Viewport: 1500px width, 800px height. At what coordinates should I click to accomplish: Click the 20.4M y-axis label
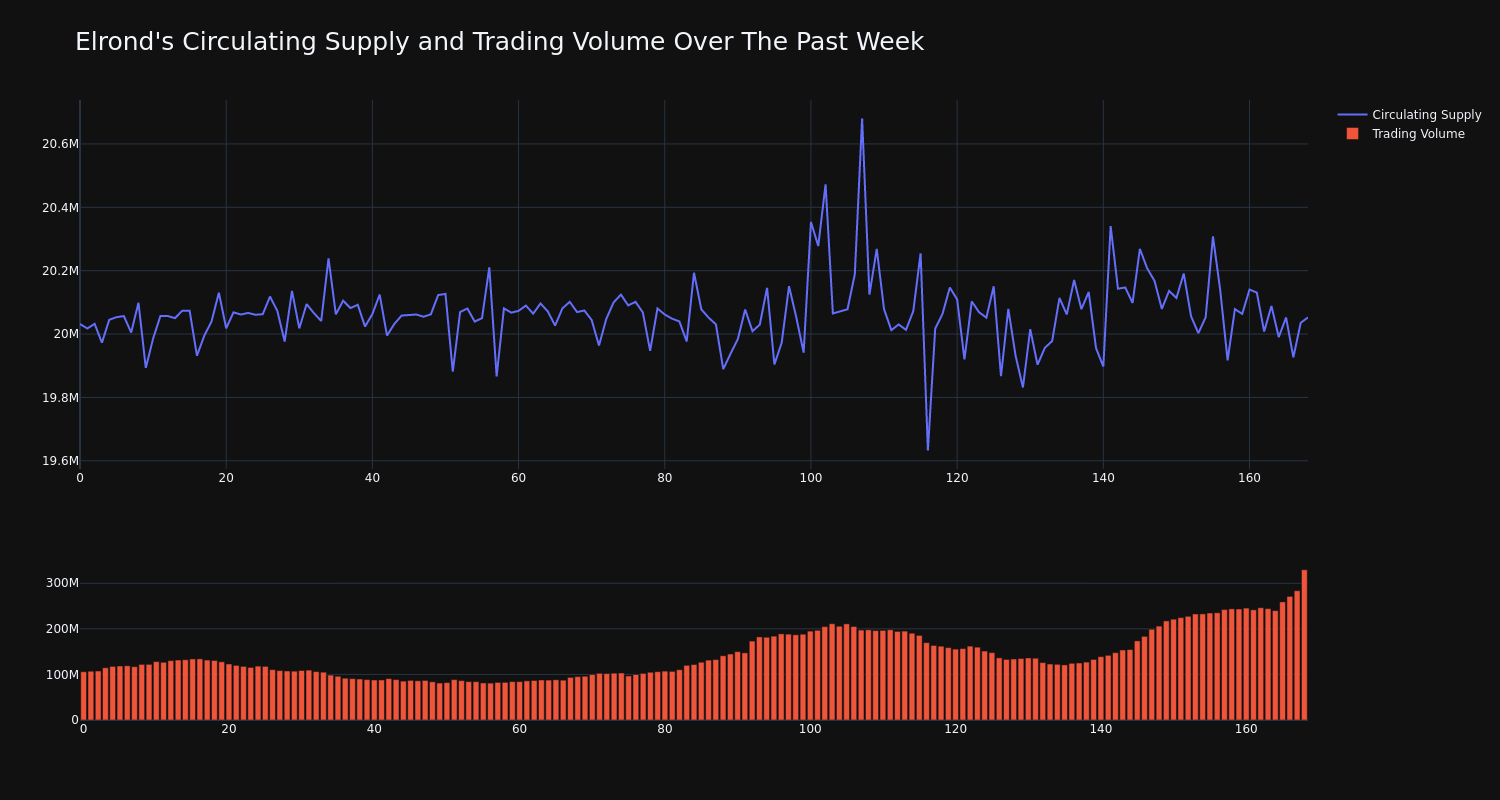point(60,208)
